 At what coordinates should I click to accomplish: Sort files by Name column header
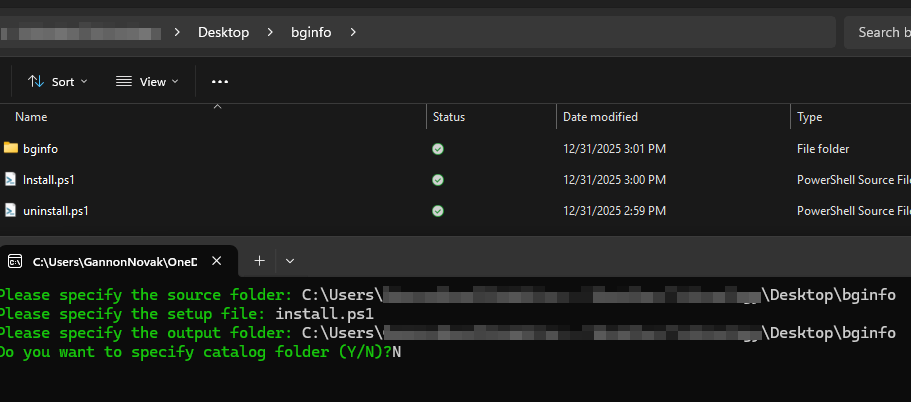[x=31, y=117]
